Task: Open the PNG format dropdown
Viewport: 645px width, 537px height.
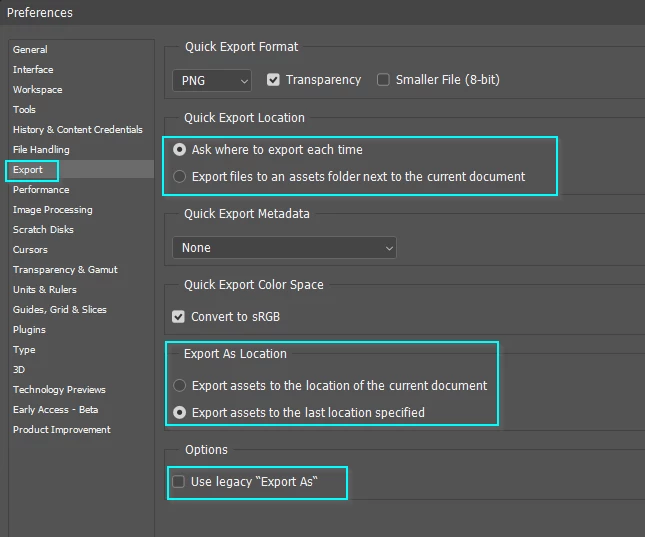Action: pos(212,80)
